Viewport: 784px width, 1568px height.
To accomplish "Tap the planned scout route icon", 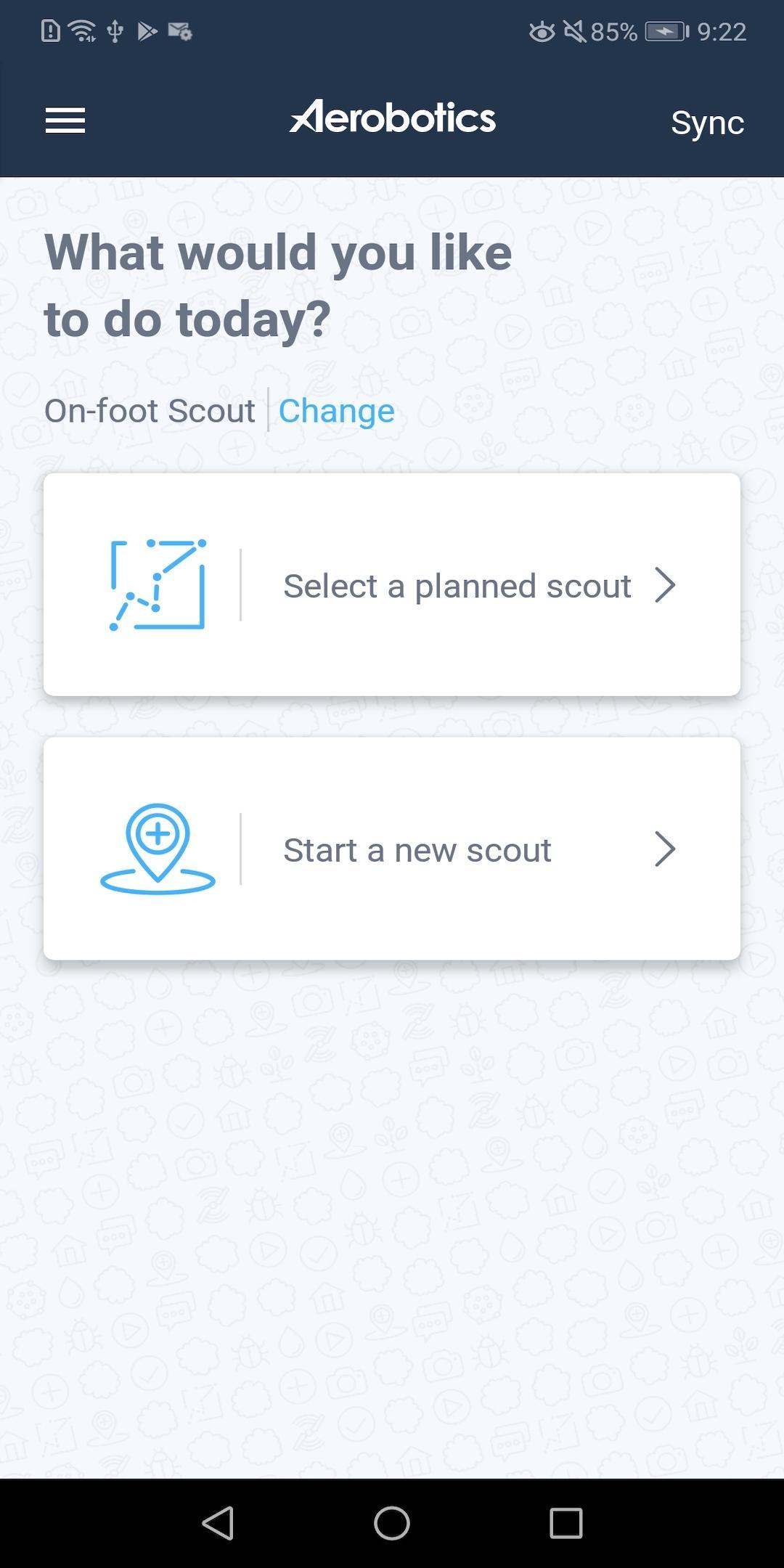I will (158, 585).
